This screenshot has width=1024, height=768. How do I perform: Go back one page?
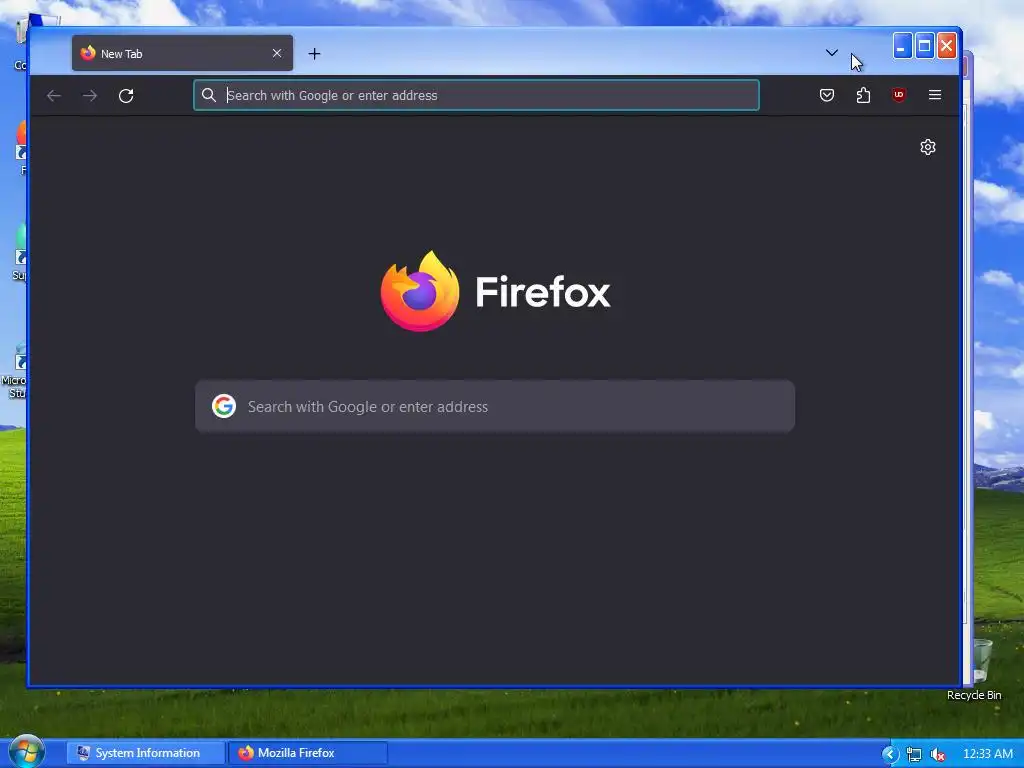pyautogui.click(x=54, y=96)
